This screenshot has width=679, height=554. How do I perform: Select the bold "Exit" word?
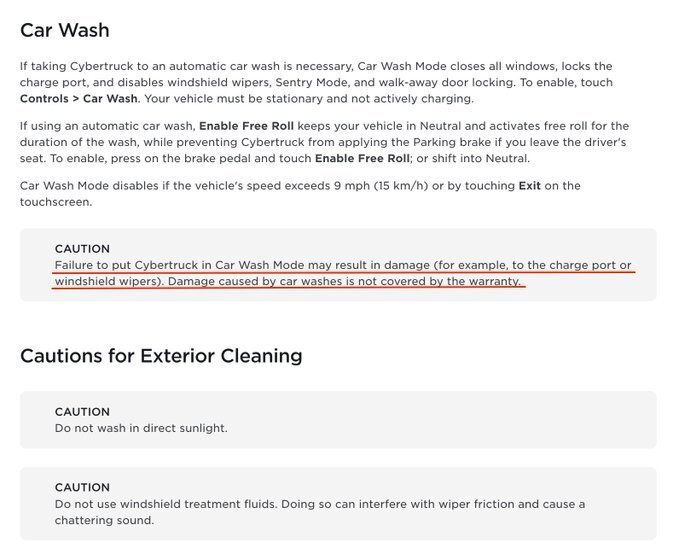pyautogui.click(x=529, y=185)
